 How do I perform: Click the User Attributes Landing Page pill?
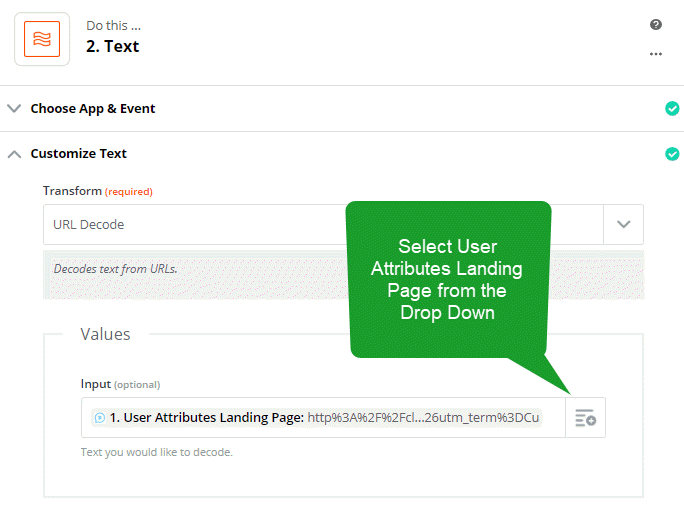click(x=316, y=417)
